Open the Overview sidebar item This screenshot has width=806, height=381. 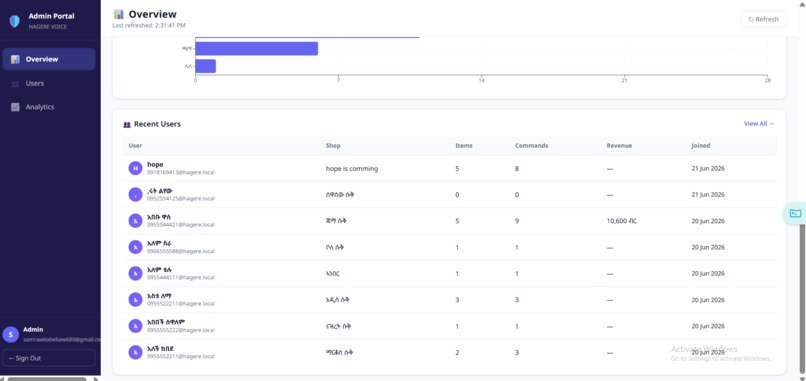click(49, 59)
